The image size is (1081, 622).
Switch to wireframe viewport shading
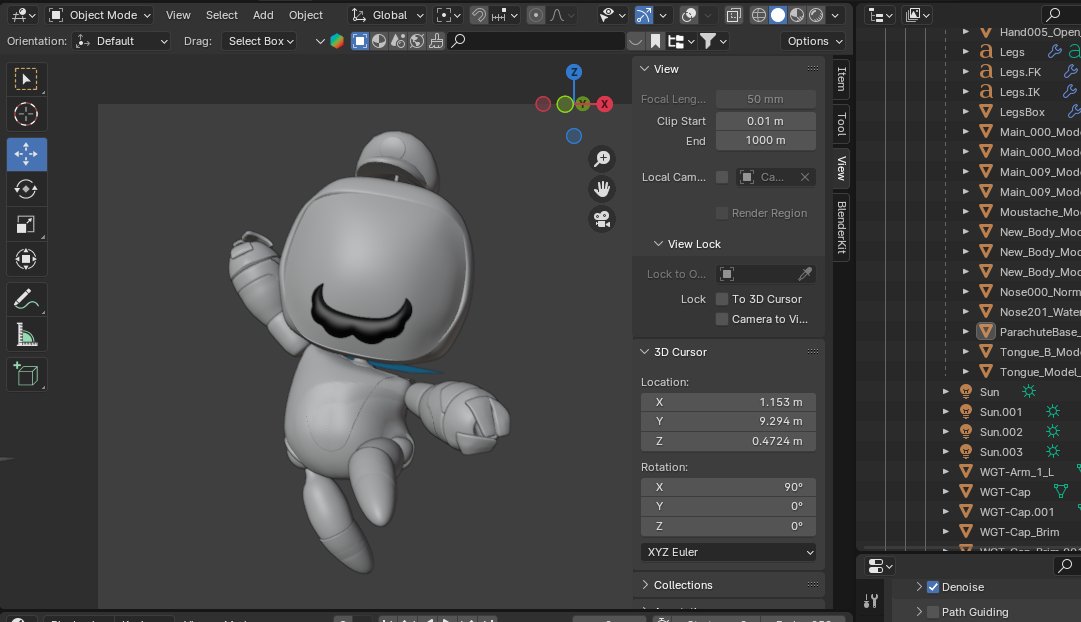pyautogui.click(x=758, y=15)
